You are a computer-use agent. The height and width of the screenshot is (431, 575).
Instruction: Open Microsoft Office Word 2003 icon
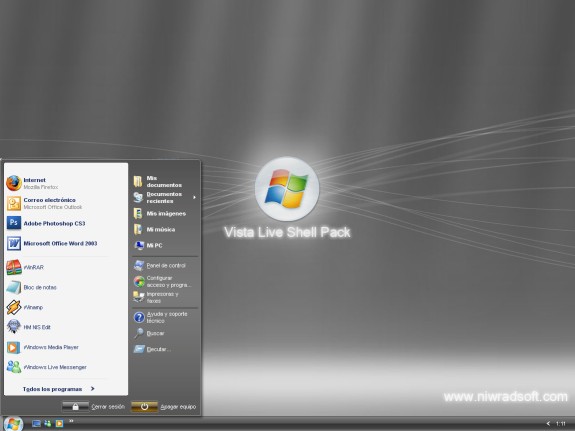pos(14,243)
